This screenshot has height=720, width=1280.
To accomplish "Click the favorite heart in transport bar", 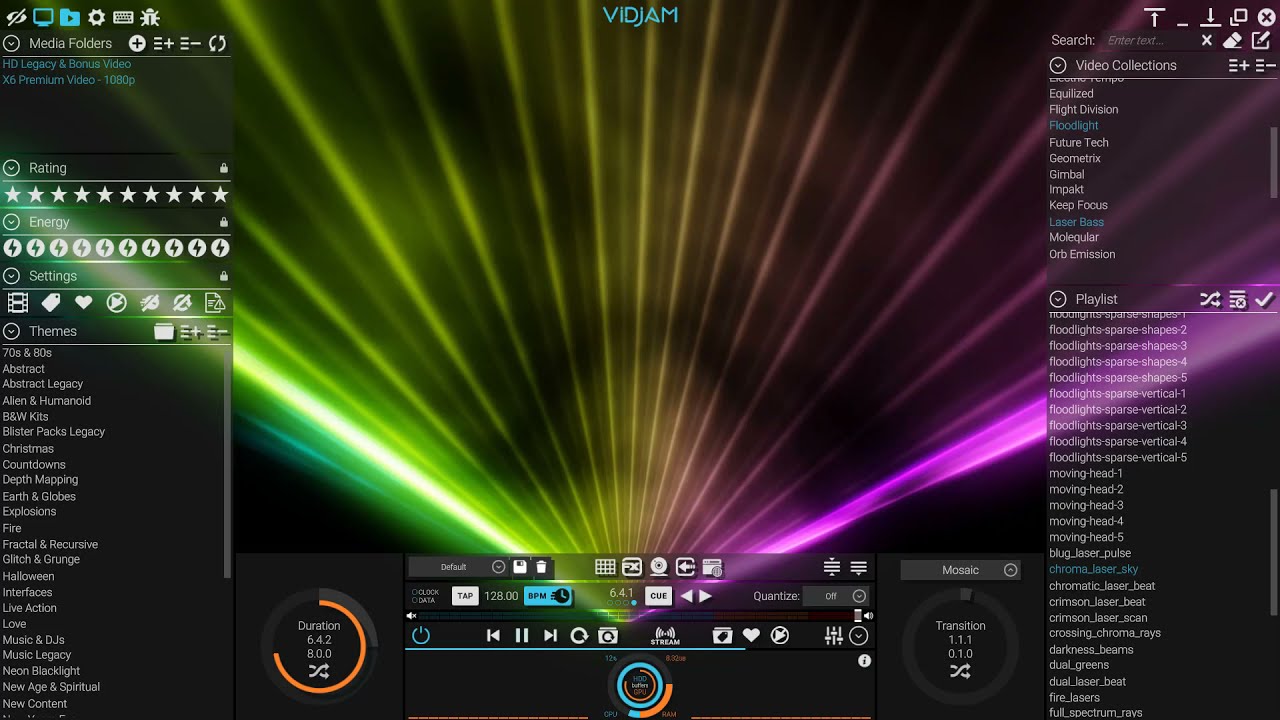I will [751, 635].
